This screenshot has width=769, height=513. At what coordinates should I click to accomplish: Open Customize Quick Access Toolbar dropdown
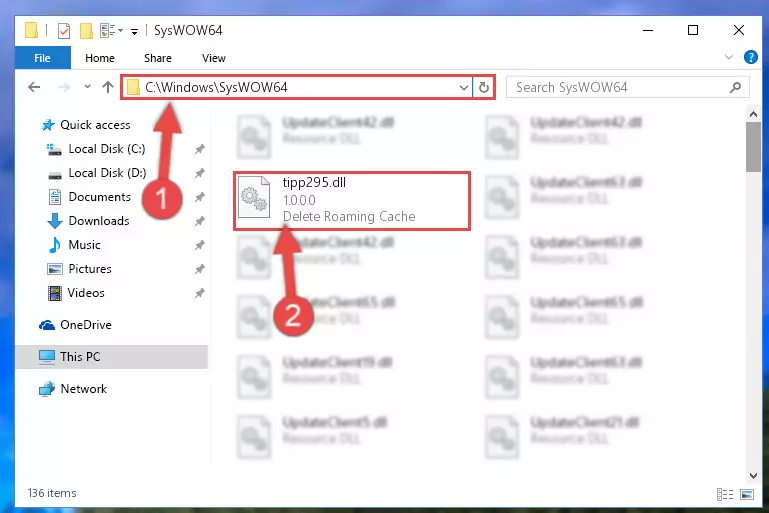[134, 32]
